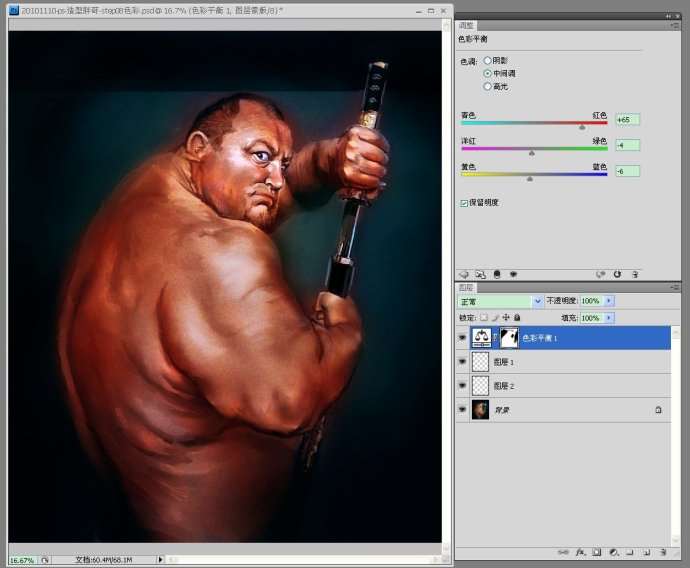The height and width of the screenshot is (568, 690).
Task: Select the 中间调 midtones radio button
Action: (487, 73)
